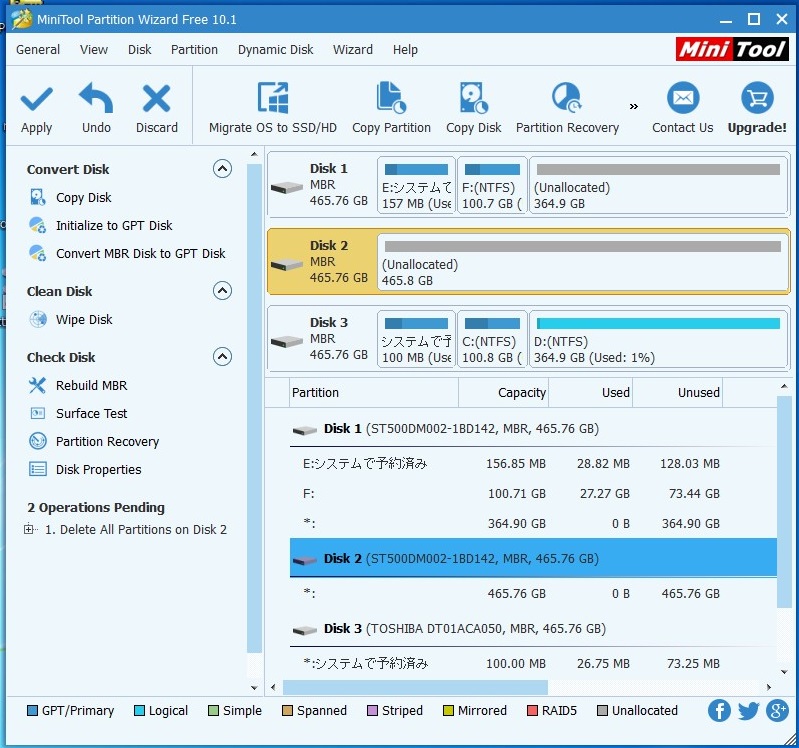Choose Convert MBR Disk to GPT Disk
This screenshot has width=799, height=748.
click(x=141, y=253)
